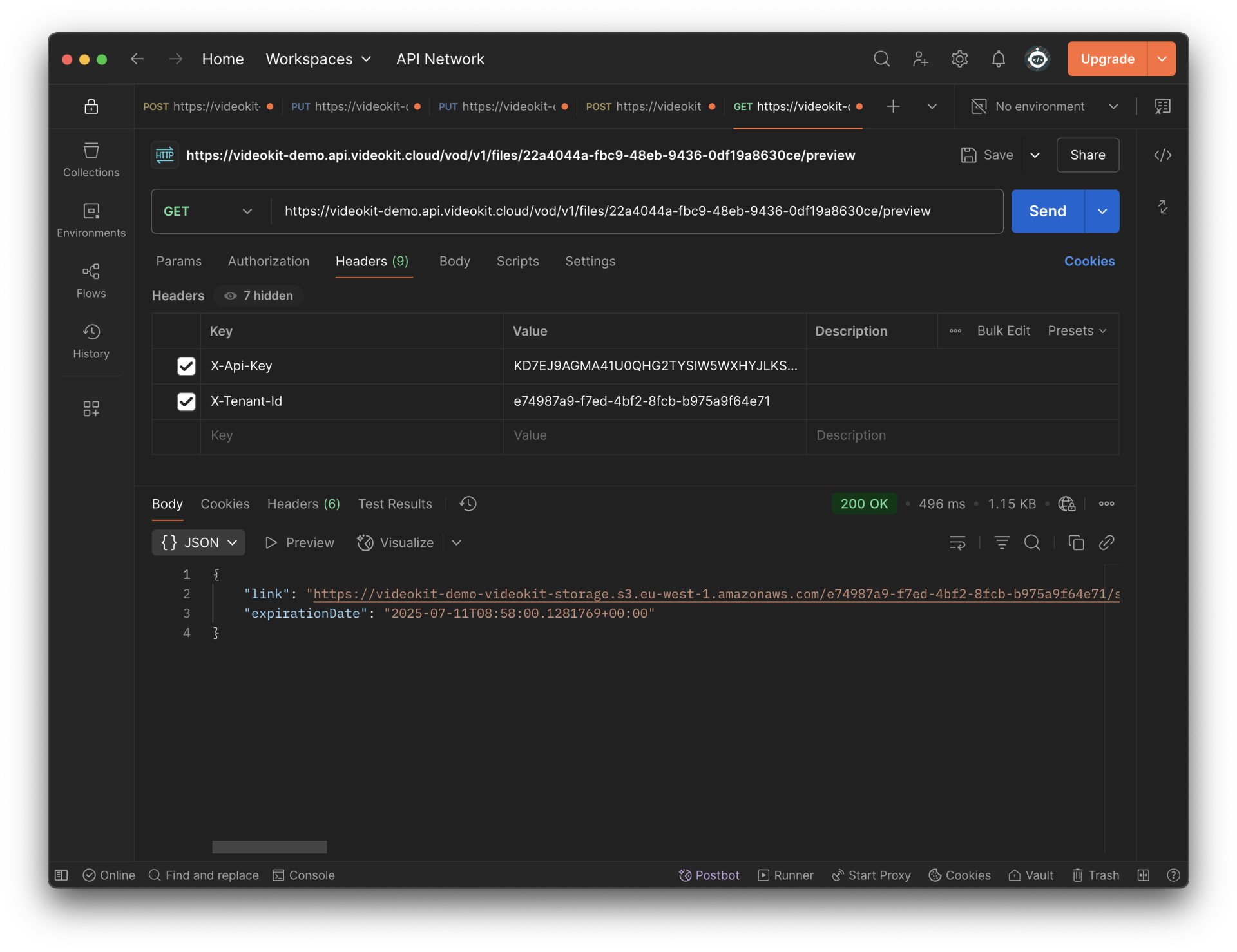Click the request URL input field
1237x952 pixels.
(637, 211)
